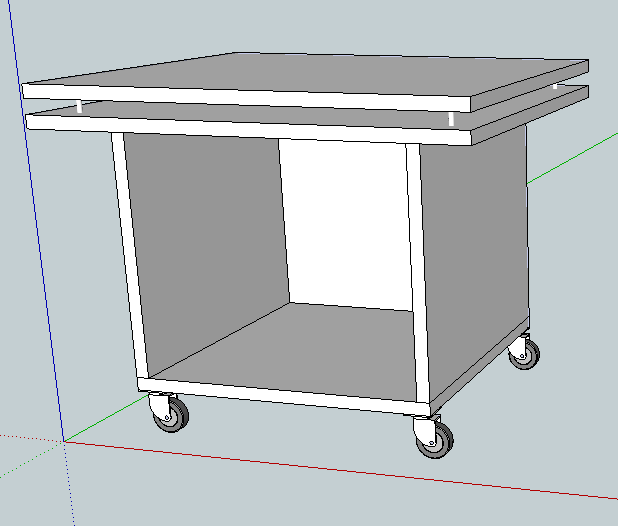Click the far-right rear white spacer peg
Screen dimensions: 618x526
pyautogui.click(x=555, y=86)
